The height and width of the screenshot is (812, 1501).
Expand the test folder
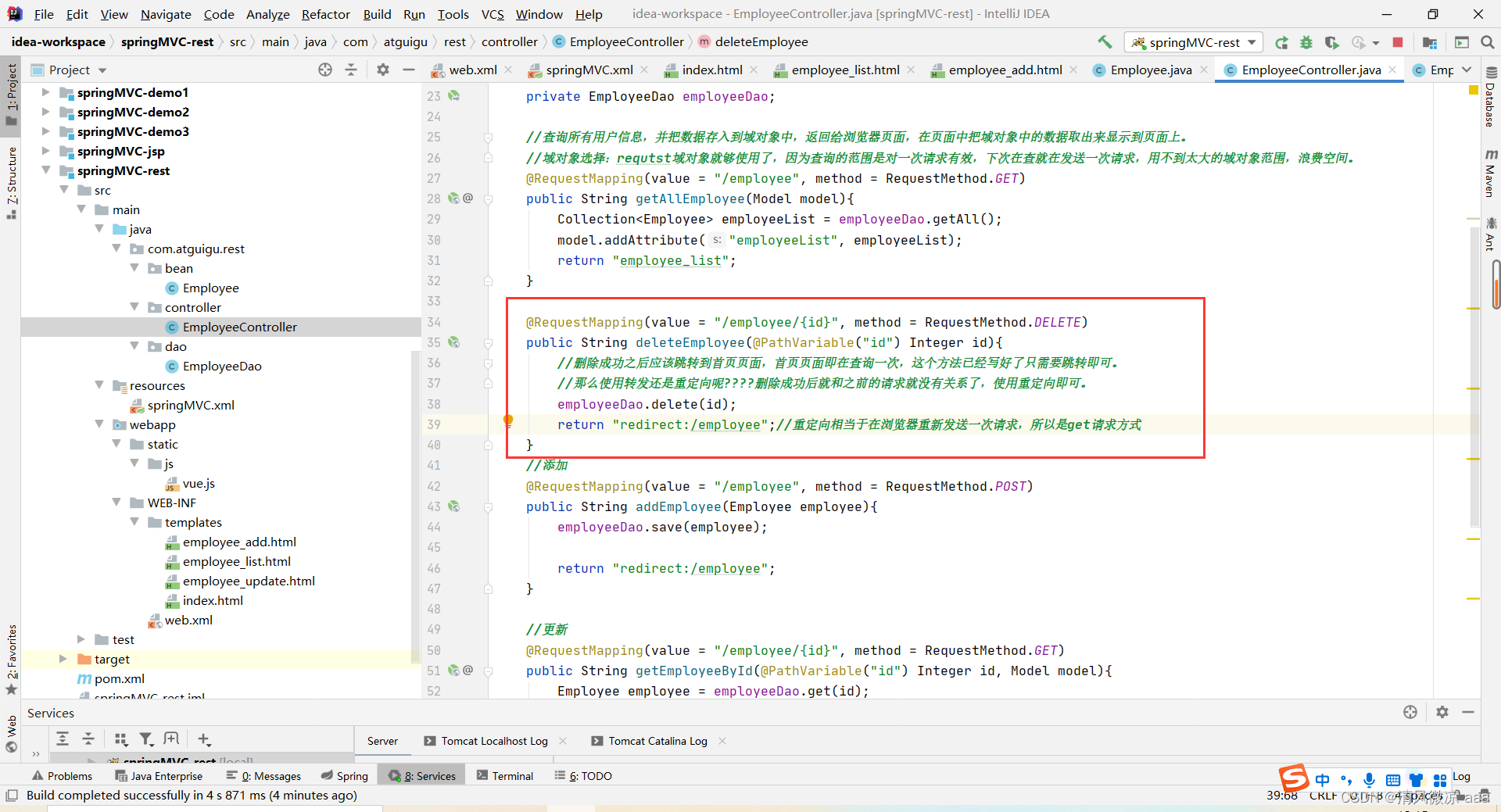[x=81, y=639]
